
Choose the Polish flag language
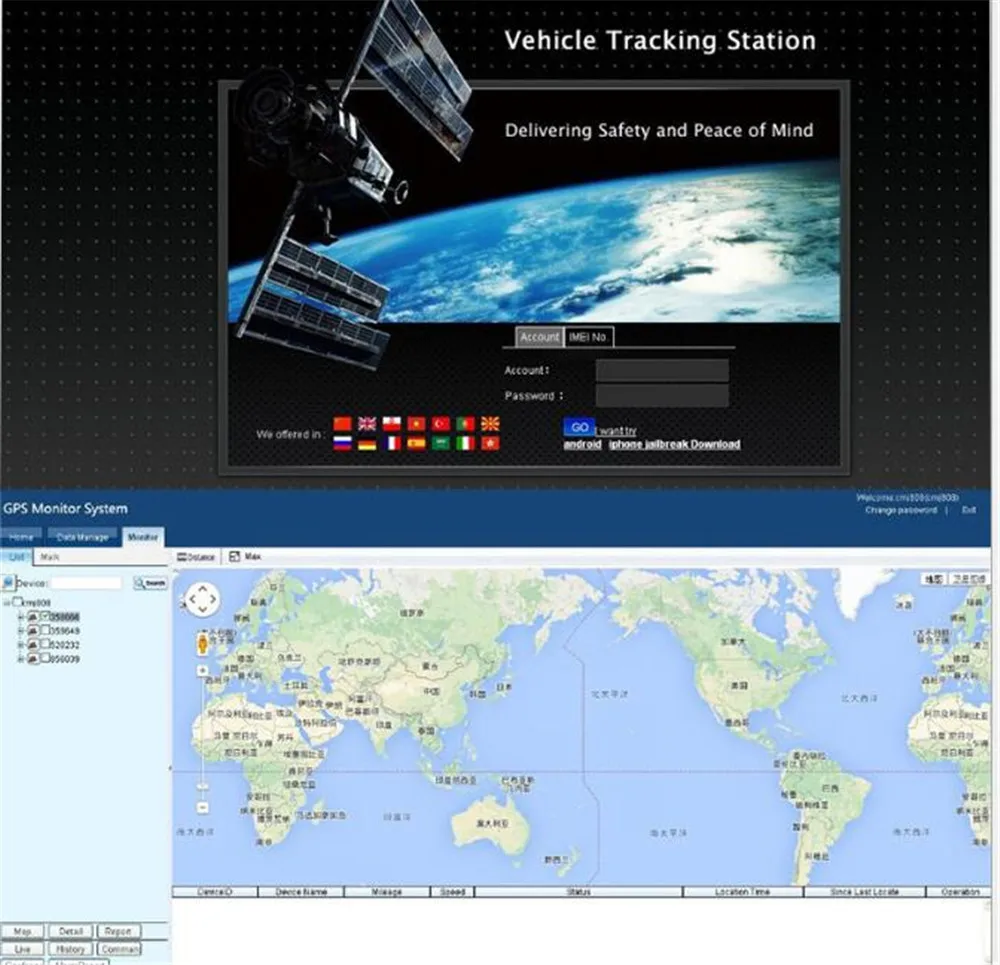[392, 424]
